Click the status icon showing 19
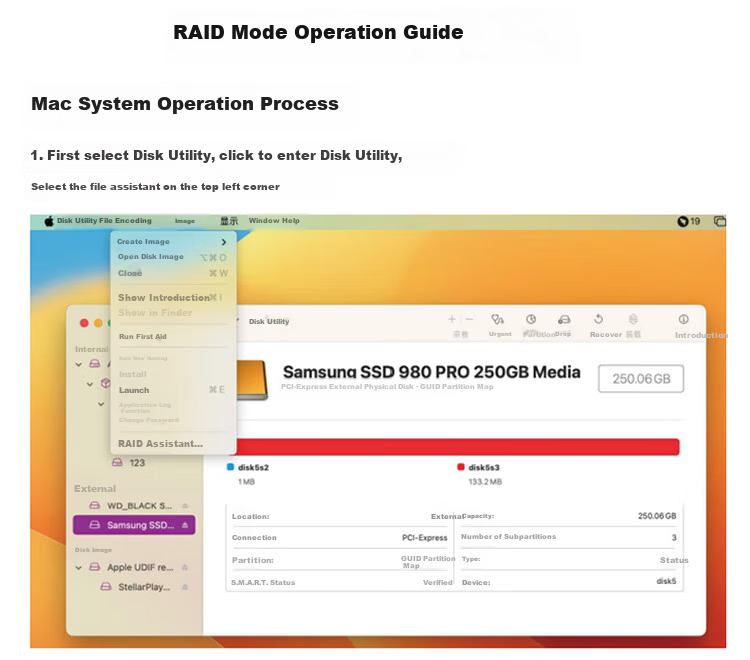This screenshot has width=750, height=660. pos(688,221)
